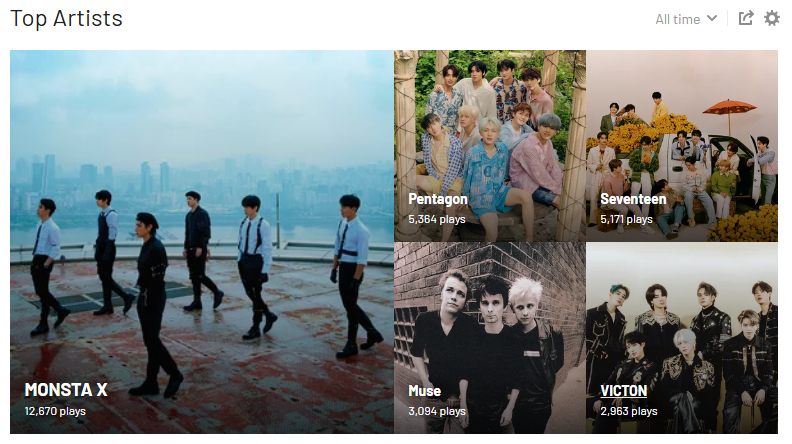792x444 pixels.
Task: Click the Top Artists heading
Action: (66, 19)
